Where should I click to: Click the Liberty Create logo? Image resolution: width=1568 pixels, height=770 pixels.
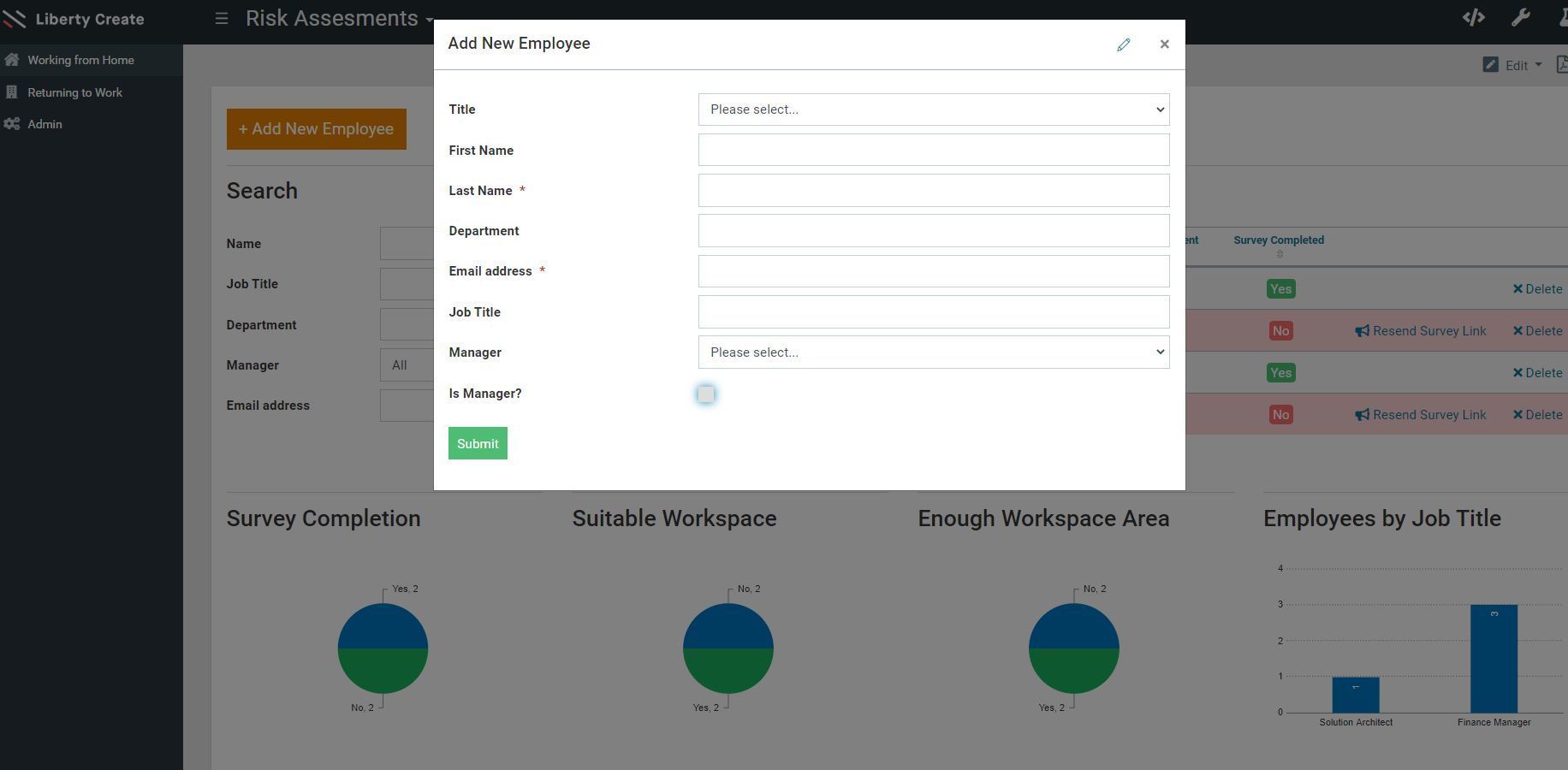click(x=74, y=19)
